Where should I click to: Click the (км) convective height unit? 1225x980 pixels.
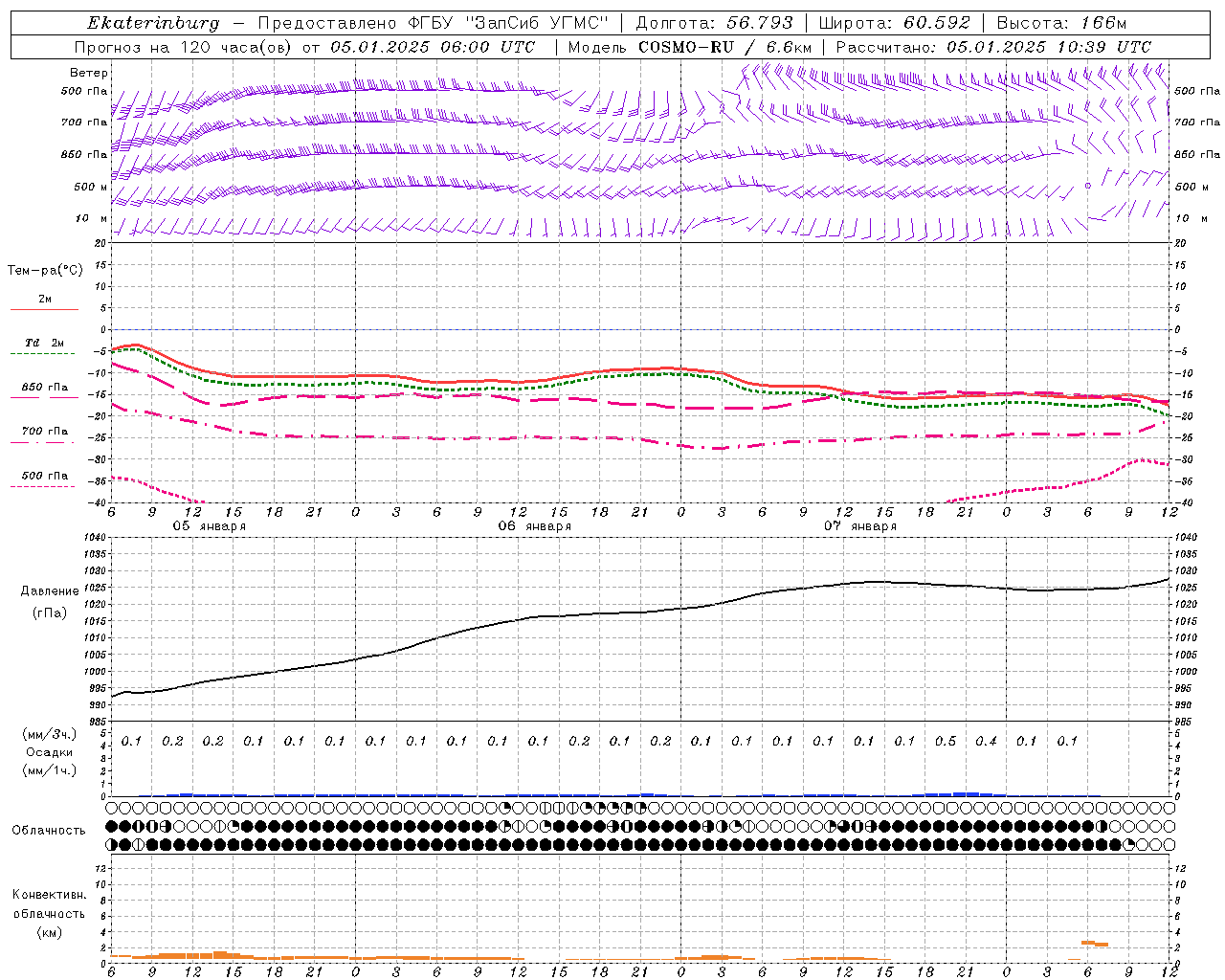click(49, 932)
